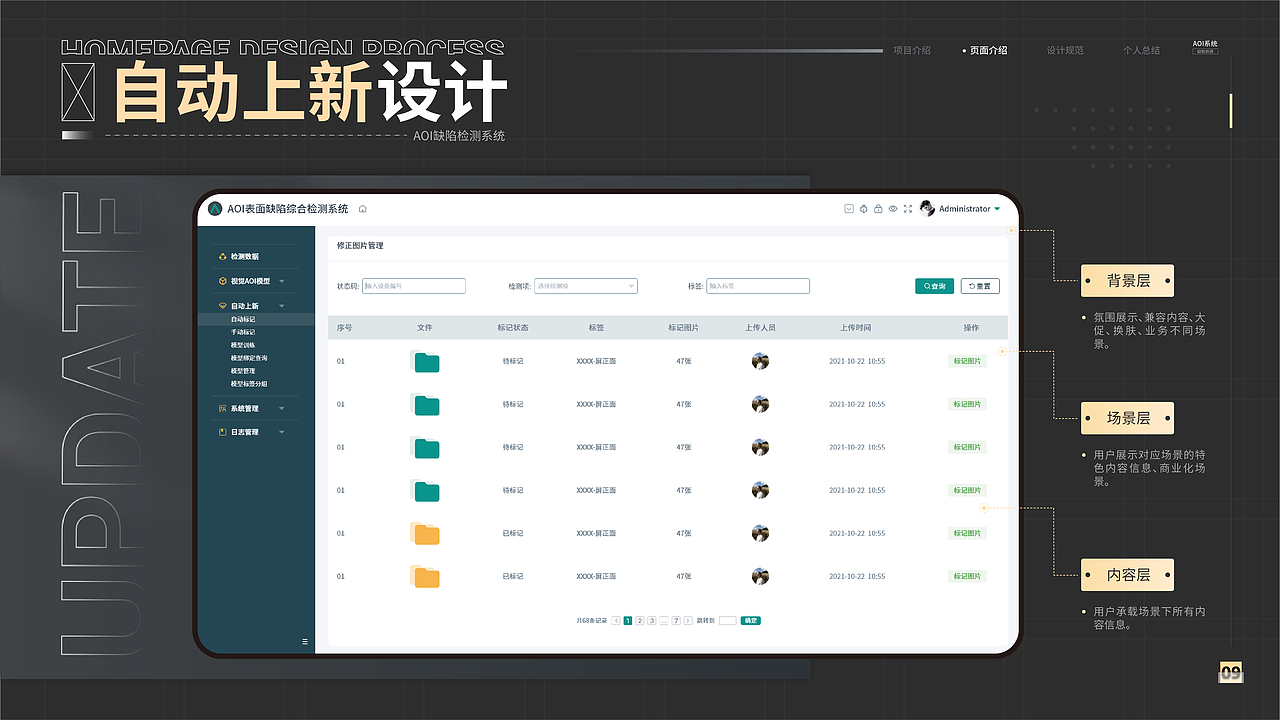Expand the 视觉AOI模型 menu arrow

pos(282,282)
